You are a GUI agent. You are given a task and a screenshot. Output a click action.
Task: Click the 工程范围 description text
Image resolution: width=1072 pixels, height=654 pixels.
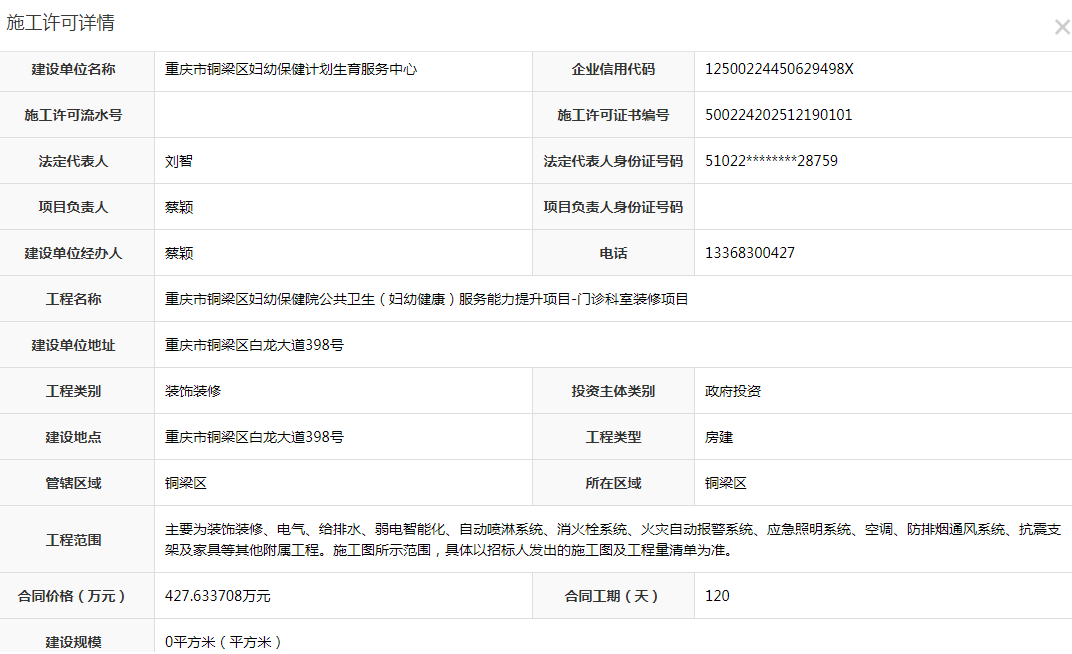[x=610, y=539]
